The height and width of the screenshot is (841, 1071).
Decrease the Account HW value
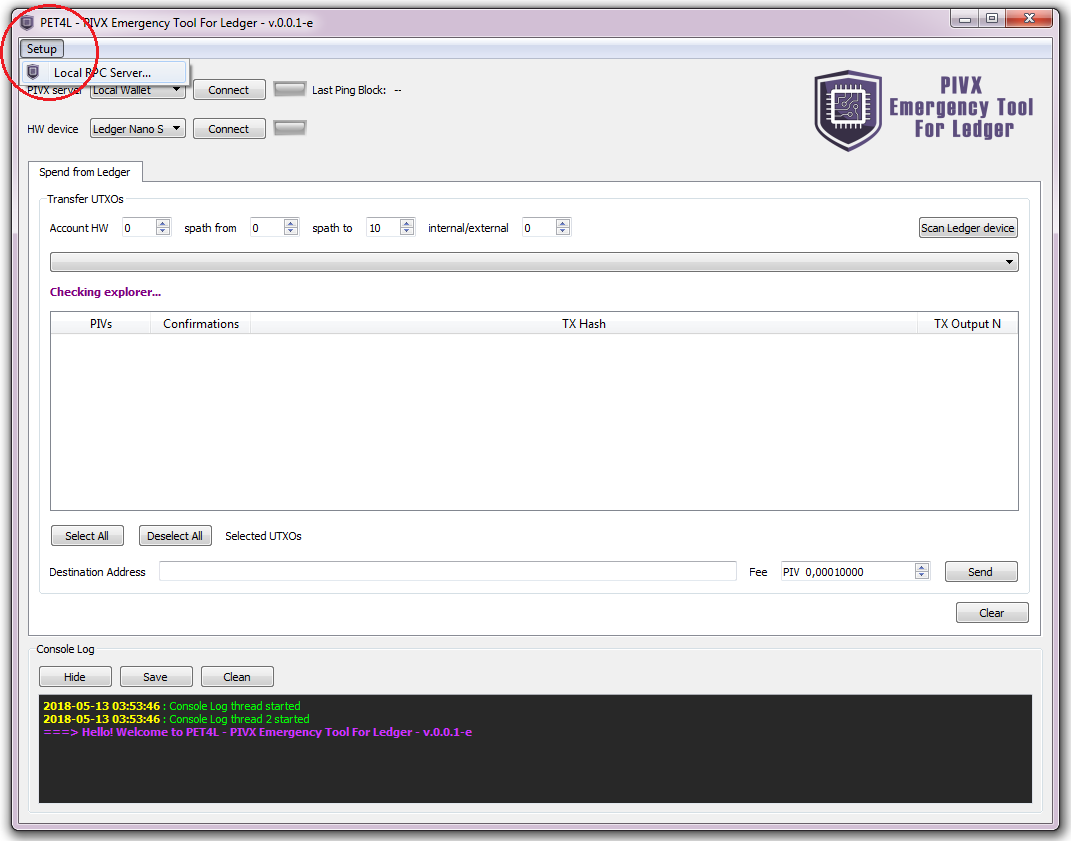(163, 232)
